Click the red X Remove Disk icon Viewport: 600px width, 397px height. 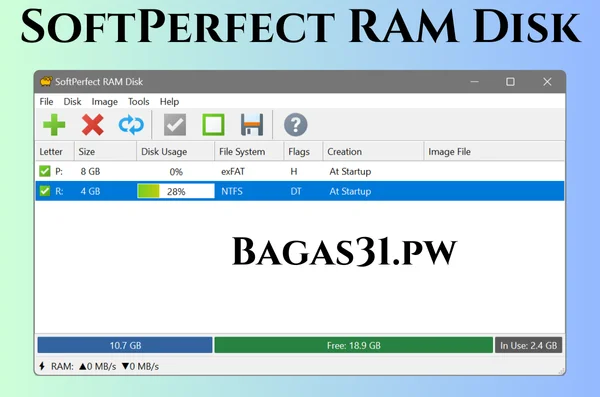coord(93,125)
